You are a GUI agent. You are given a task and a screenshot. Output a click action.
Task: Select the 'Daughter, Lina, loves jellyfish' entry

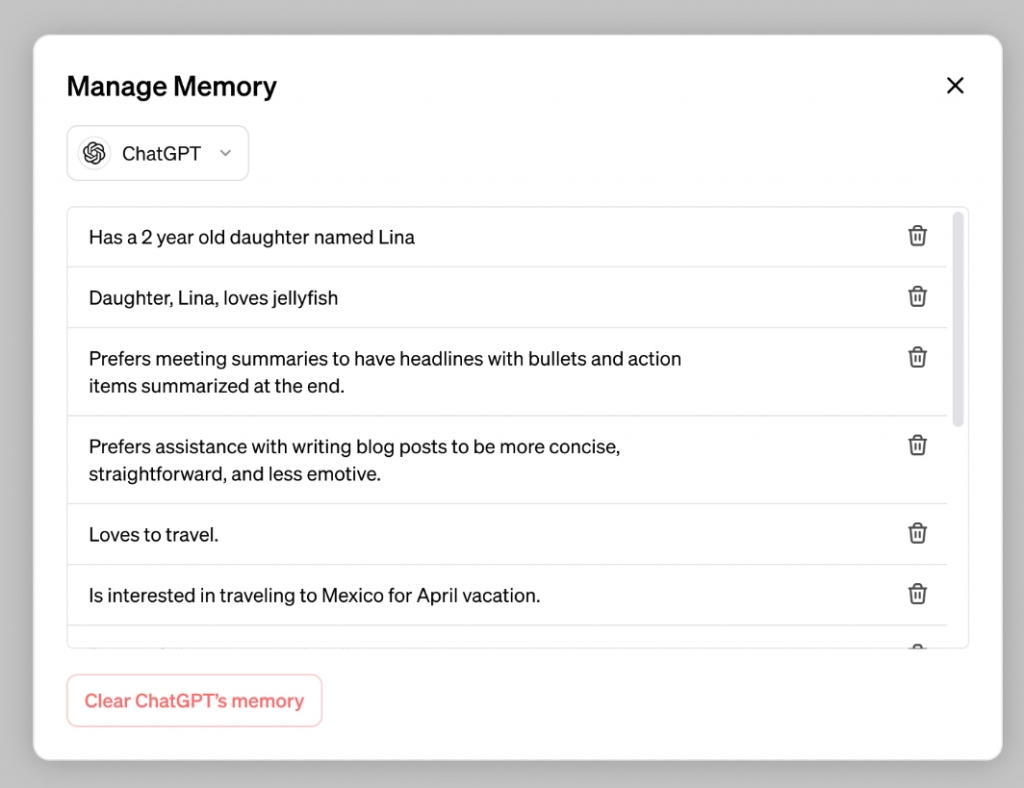pyautogui.click(x=213, y=298)
